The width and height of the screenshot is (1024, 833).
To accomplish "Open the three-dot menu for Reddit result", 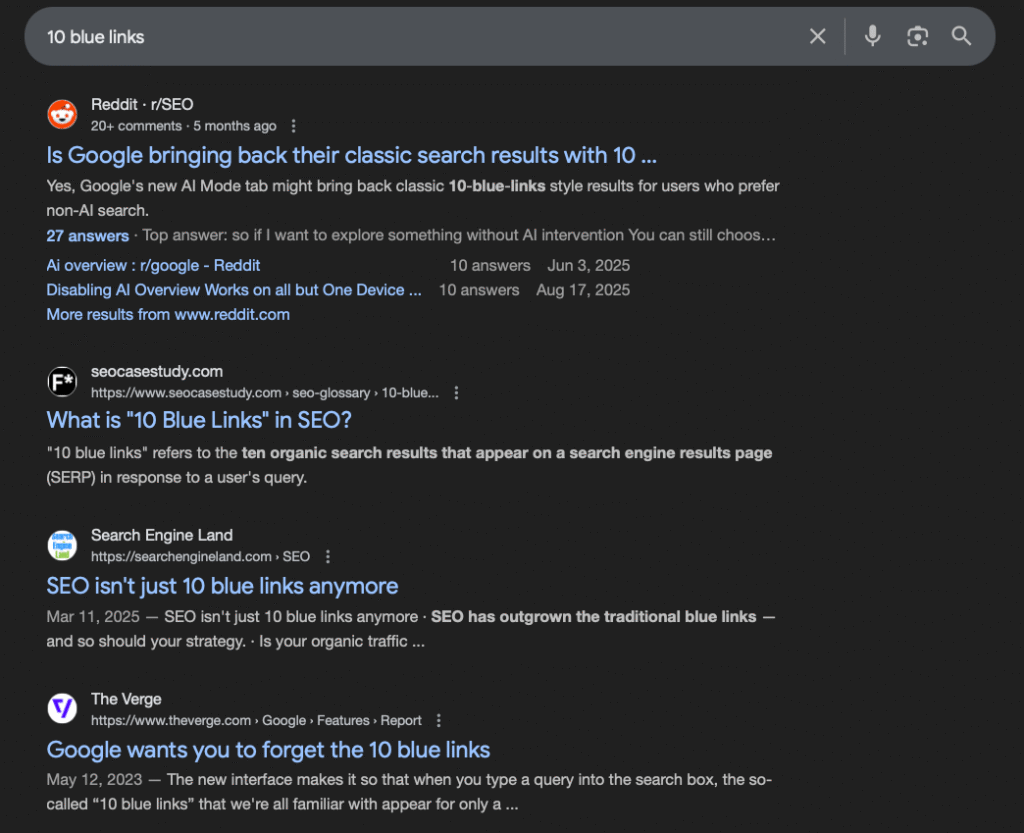I will point(293,126).
